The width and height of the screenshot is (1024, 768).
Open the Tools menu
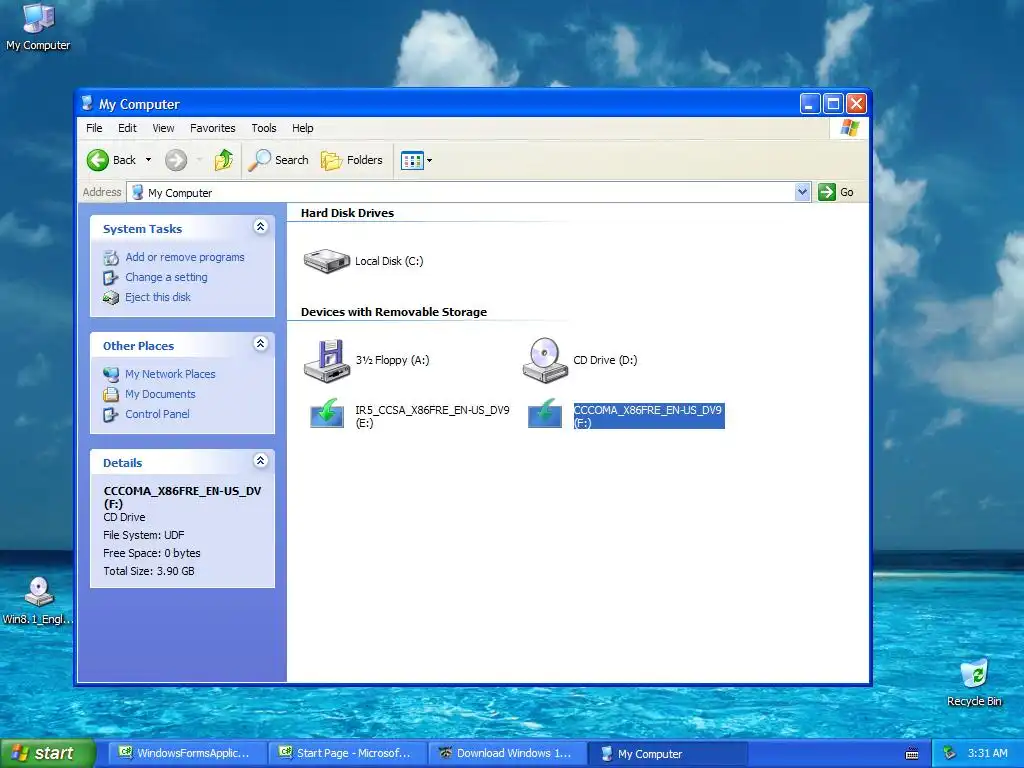[264, 128]
